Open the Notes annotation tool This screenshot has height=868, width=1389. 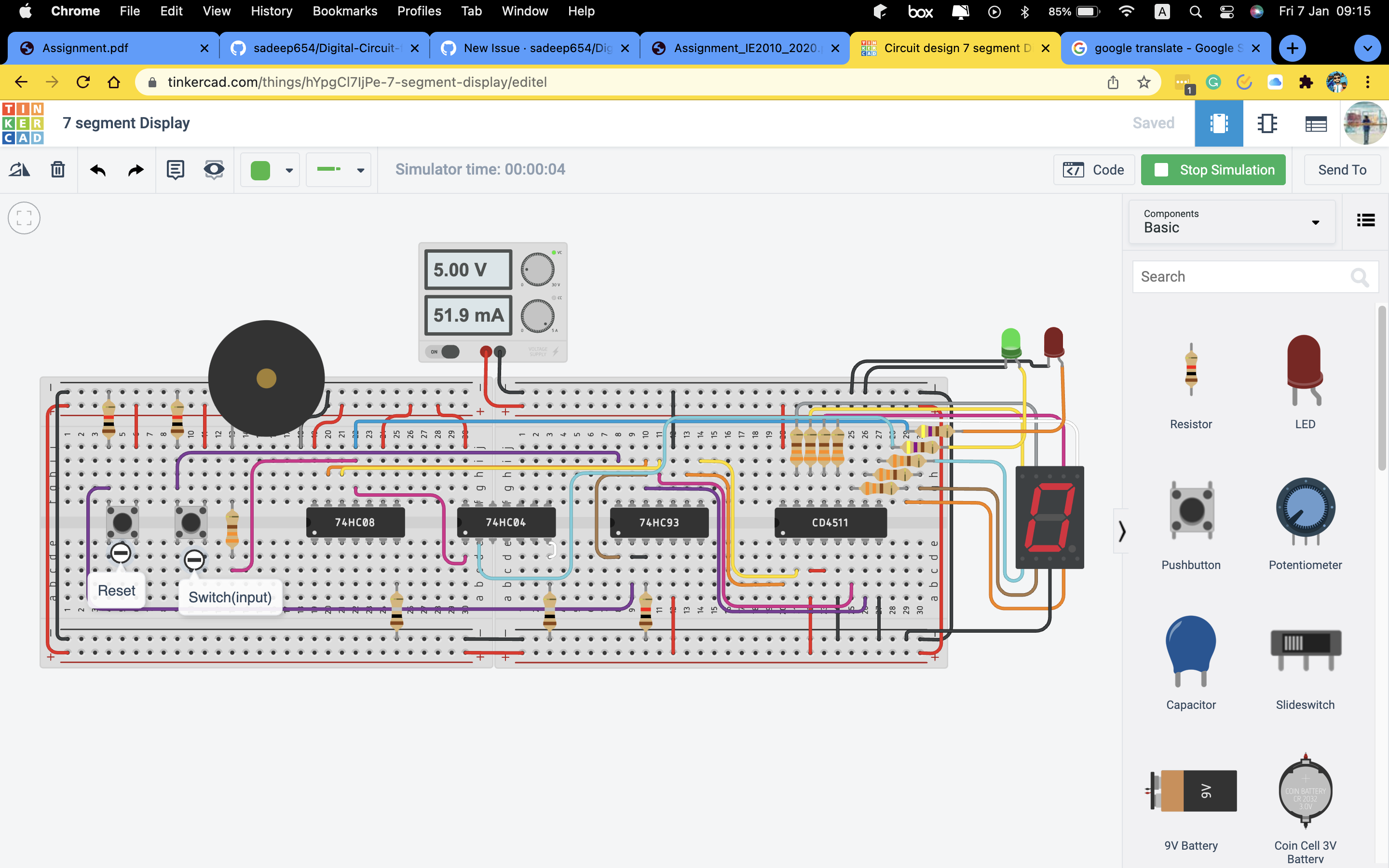pos(175,169)
